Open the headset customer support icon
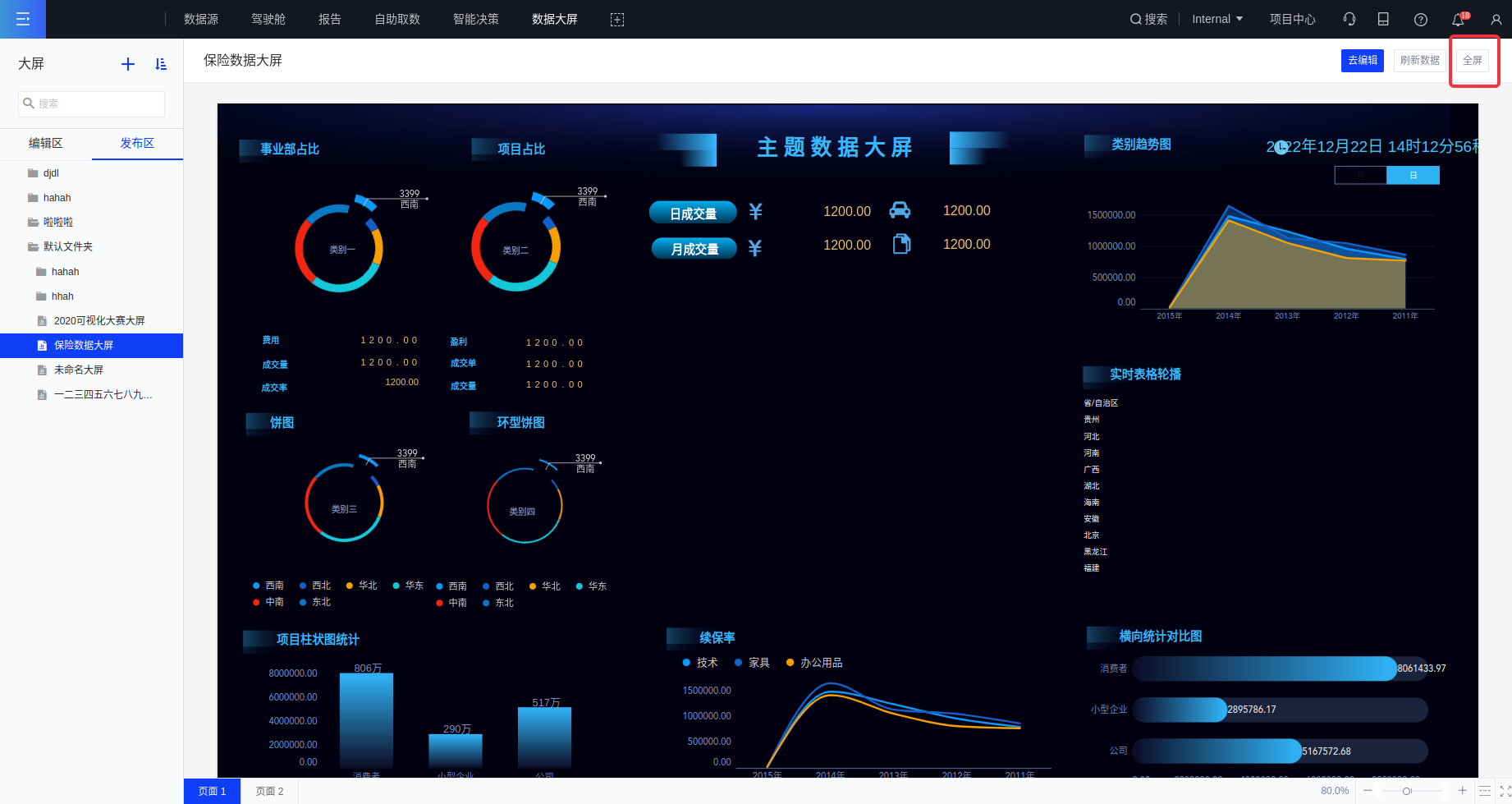Image resolution: width=1512 pixels, height=804 pixels. point(1349,19)
